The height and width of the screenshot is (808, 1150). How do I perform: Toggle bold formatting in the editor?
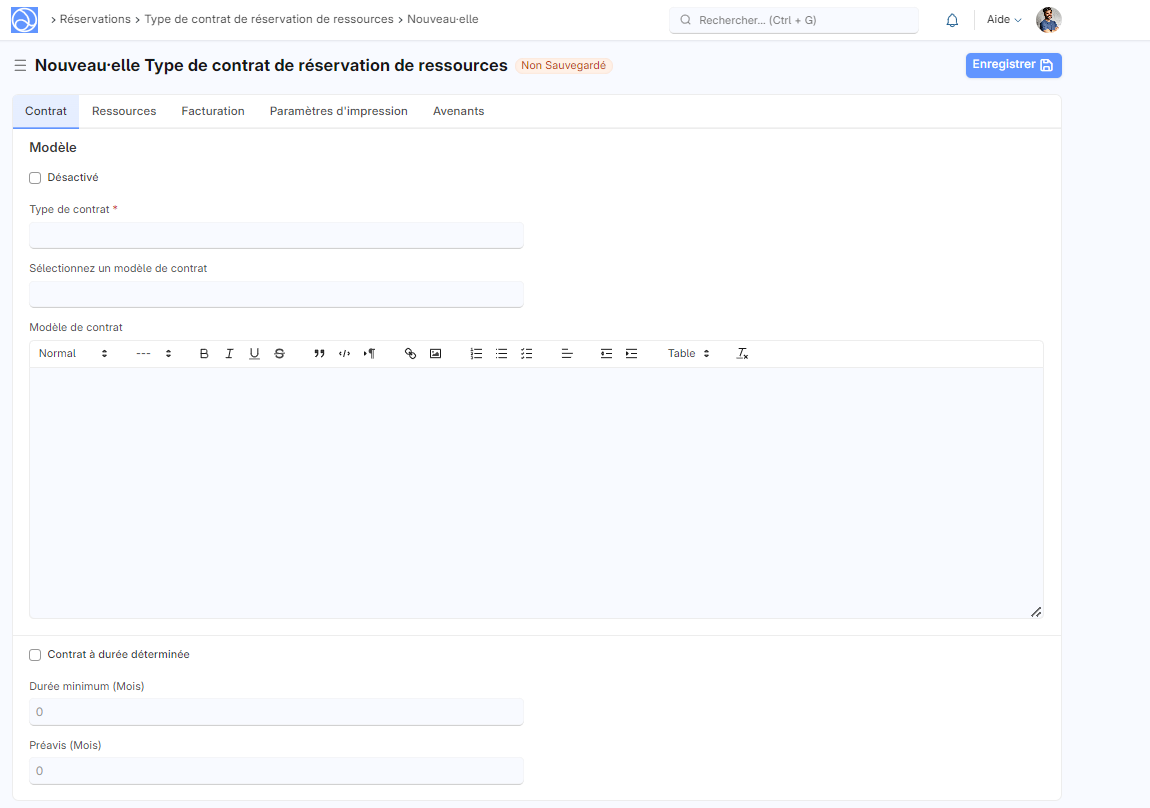click(x=204, y=354)
